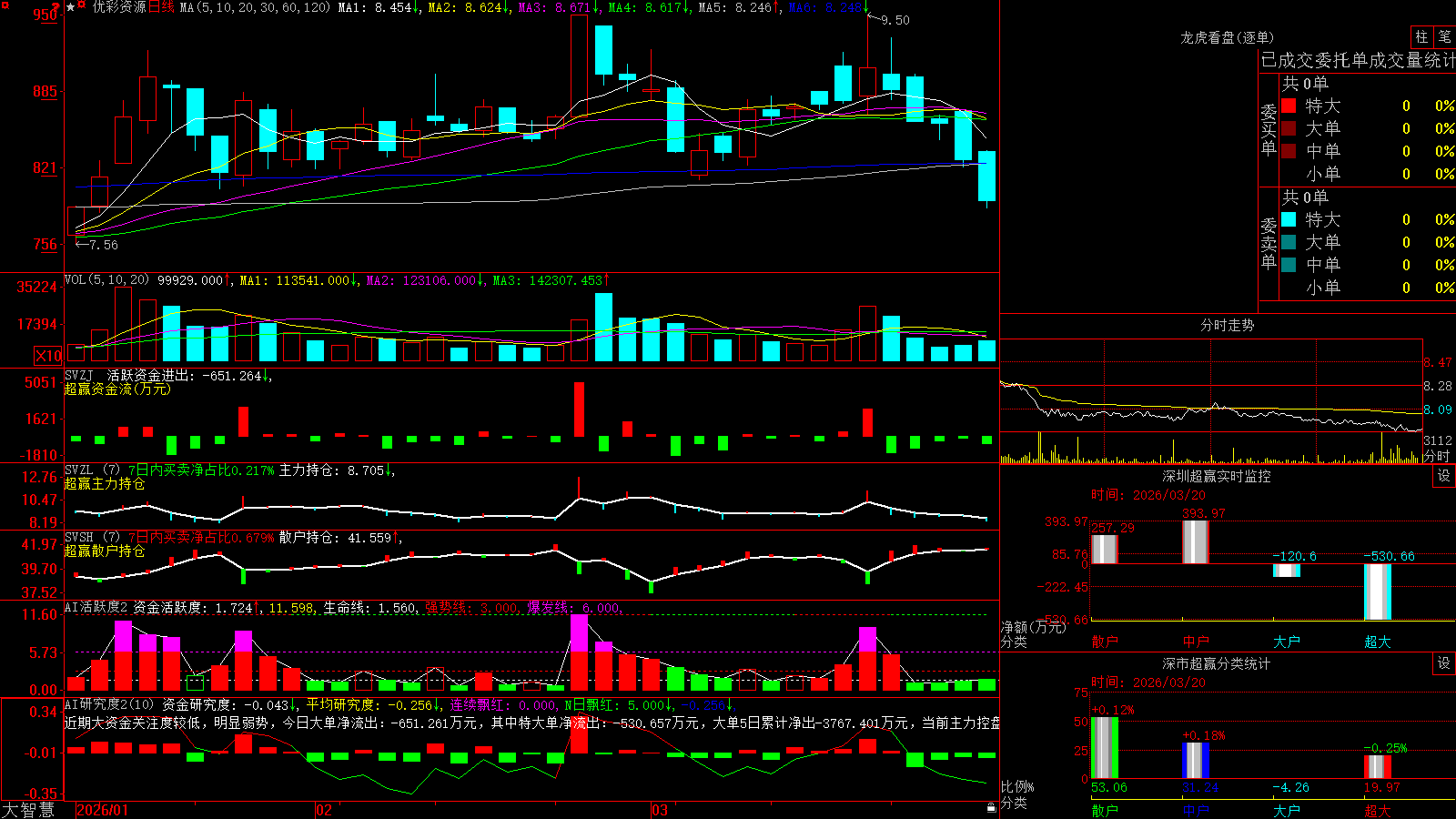Click the 散户持仓: 41.559 value
This screenshot has width=1456, height=819.
click(339, 538)
